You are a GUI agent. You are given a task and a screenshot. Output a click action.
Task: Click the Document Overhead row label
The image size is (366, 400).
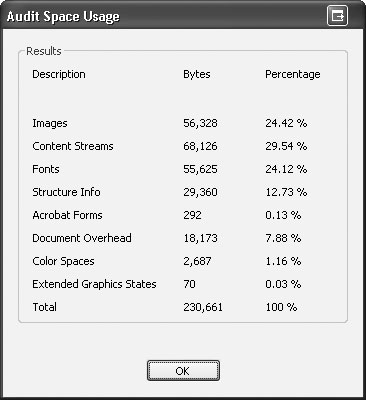tap(82, 238)
